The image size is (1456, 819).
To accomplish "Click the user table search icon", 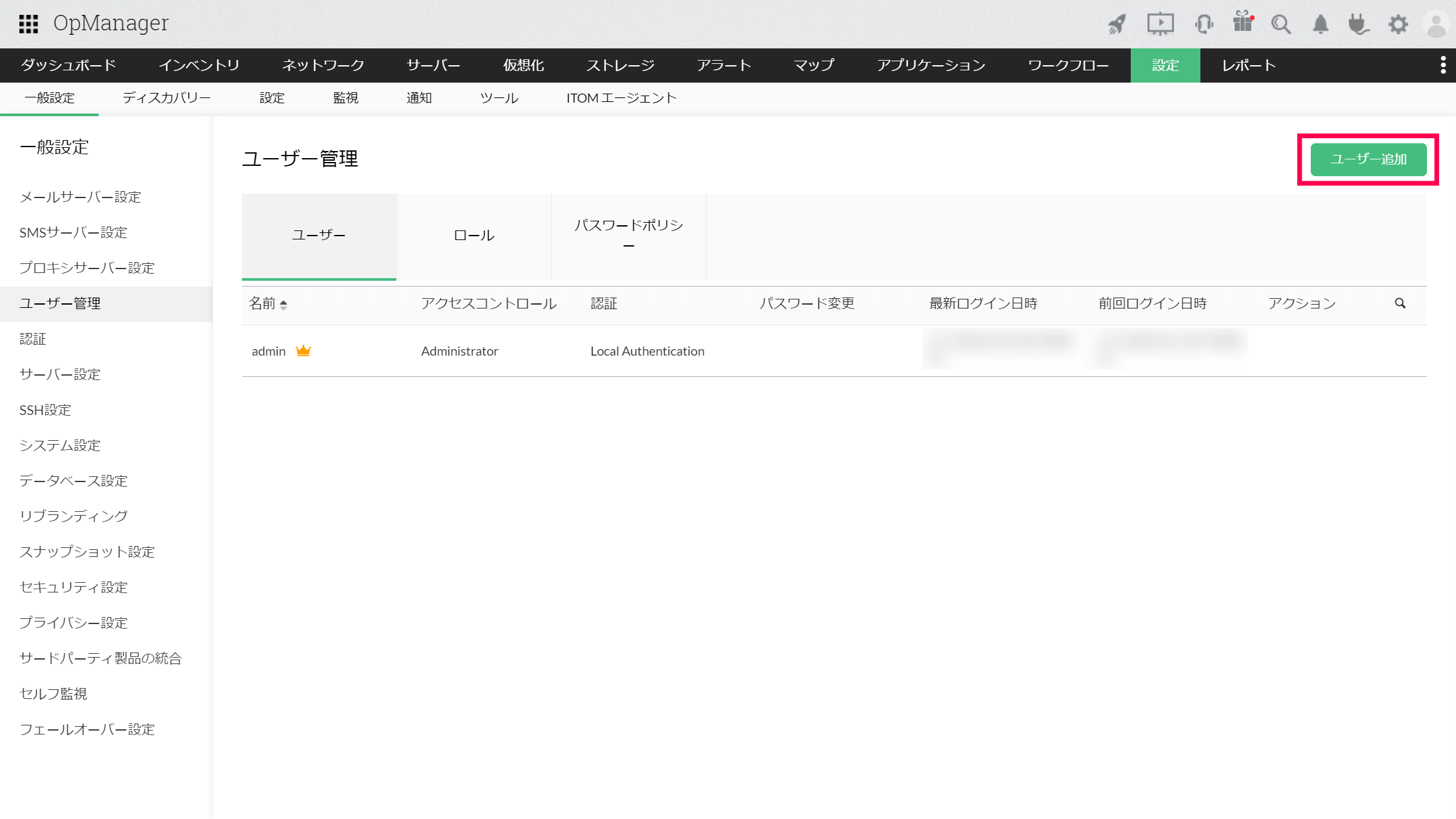I will 1400,303.
